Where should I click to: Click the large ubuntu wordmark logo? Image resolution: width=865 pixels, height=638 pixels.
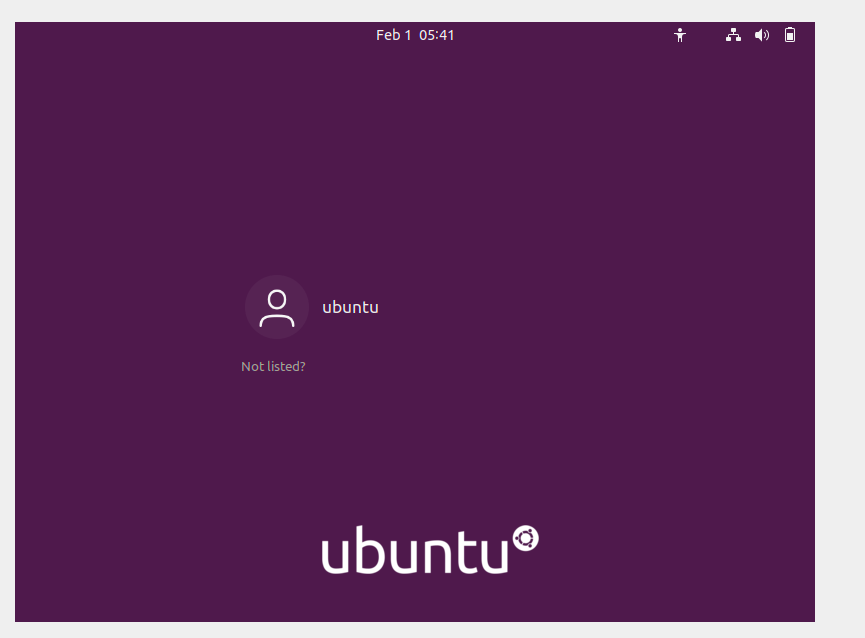(430, 550)
